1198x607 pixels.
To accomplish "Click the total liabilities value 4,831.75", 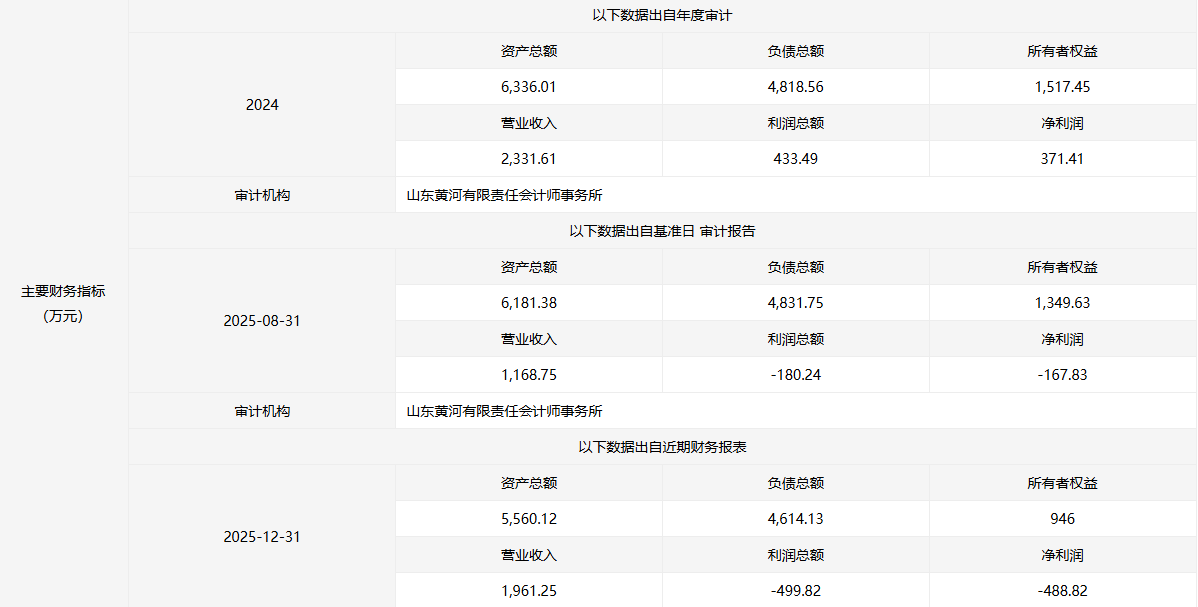I will pos(795,303).
